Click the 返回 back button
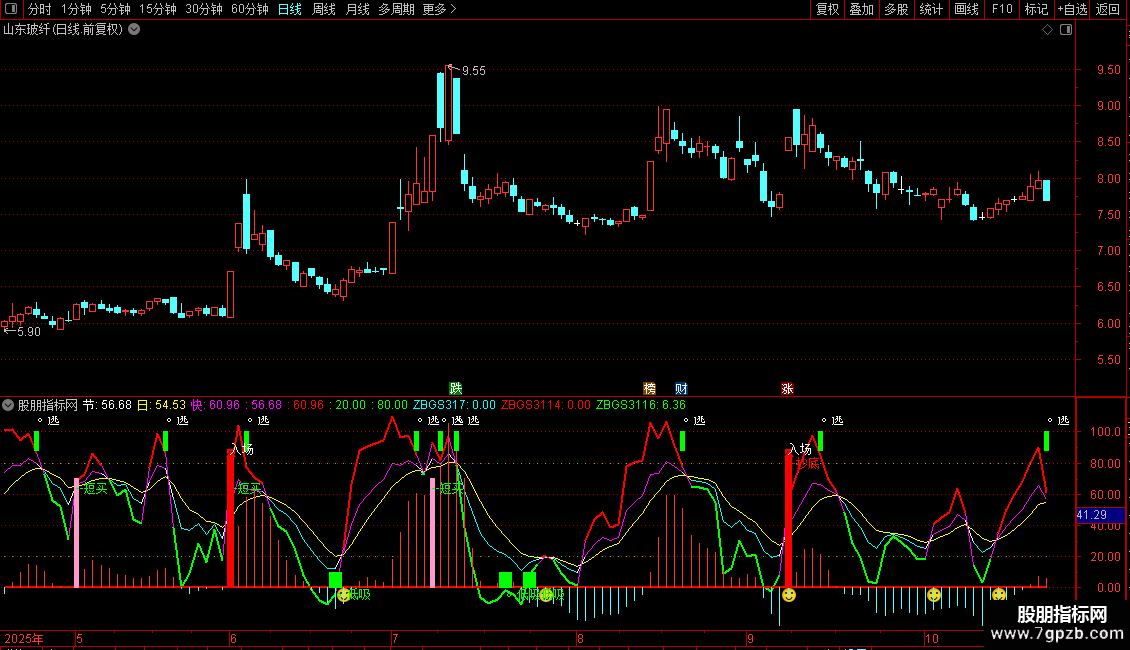The height and width of the screenshot is (650, 1130). pyautogui.click(x=1108, y=10)
